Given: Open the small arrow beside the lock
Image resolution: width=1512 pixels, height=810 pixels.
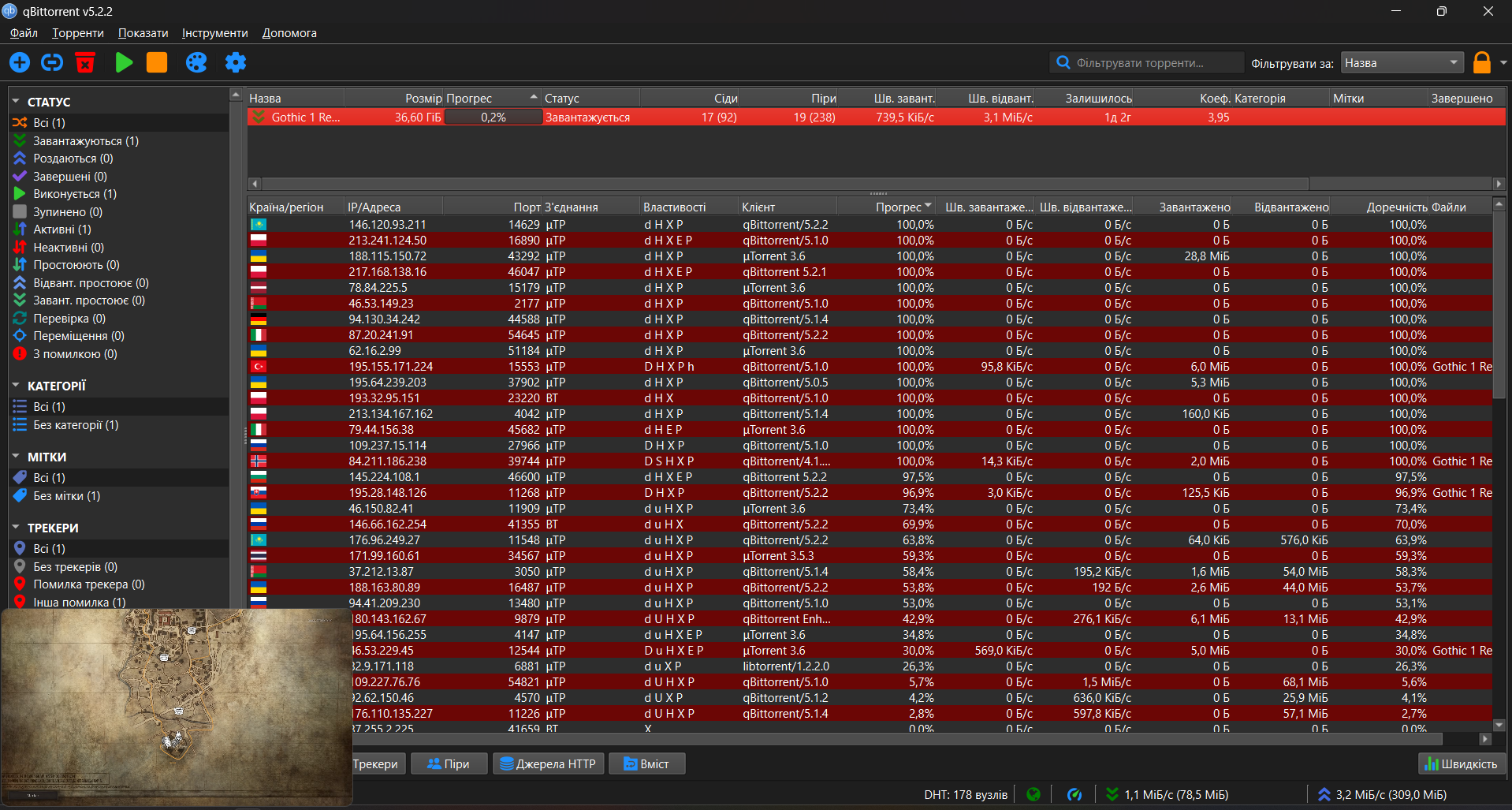Looking at the screenshot, I should (1503, 63).
